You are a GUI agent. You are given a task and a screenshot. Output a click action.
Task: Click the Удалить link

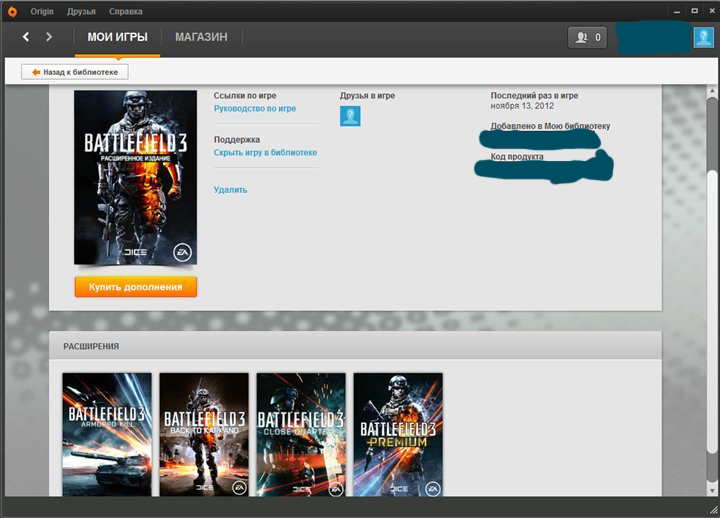tap(230, 189)
